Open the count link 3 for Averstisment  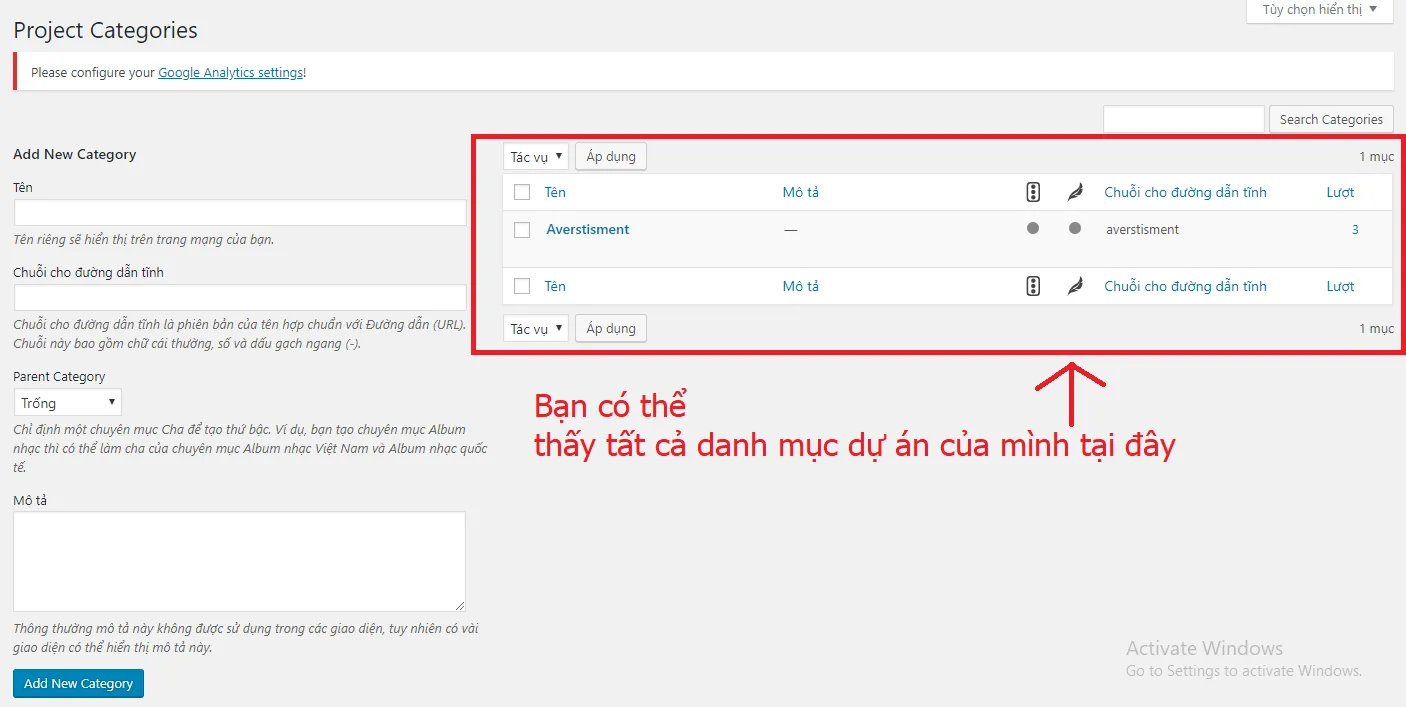click(1355, 229)
